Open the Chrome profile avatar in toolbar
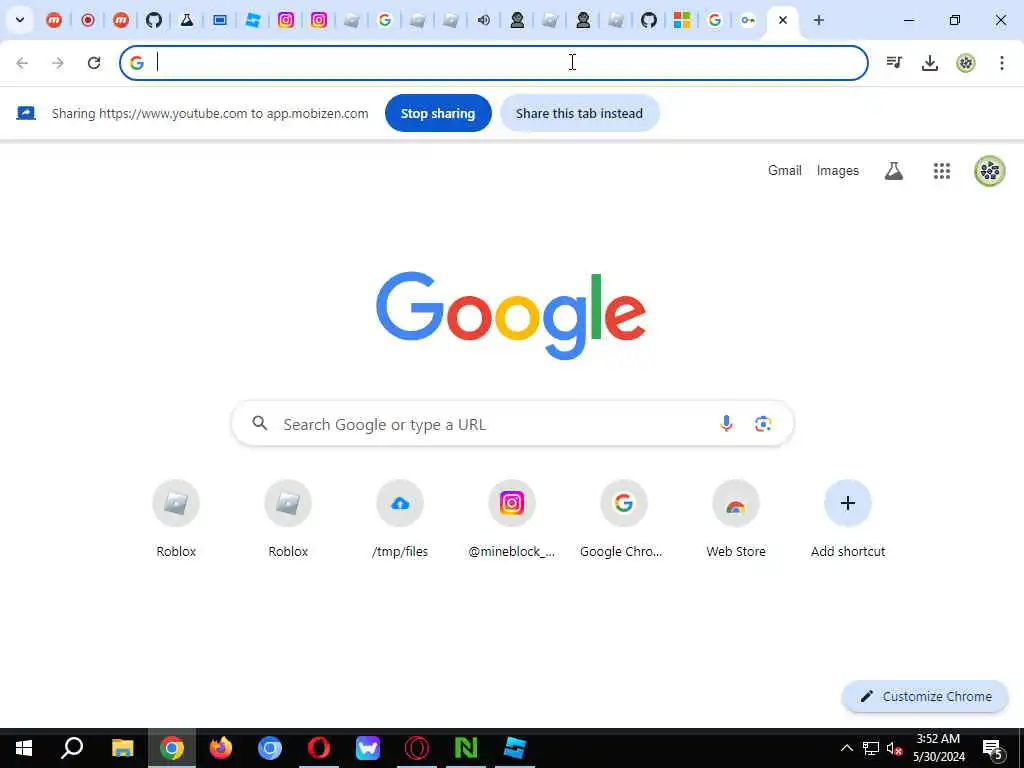 (x=966, y=63)
